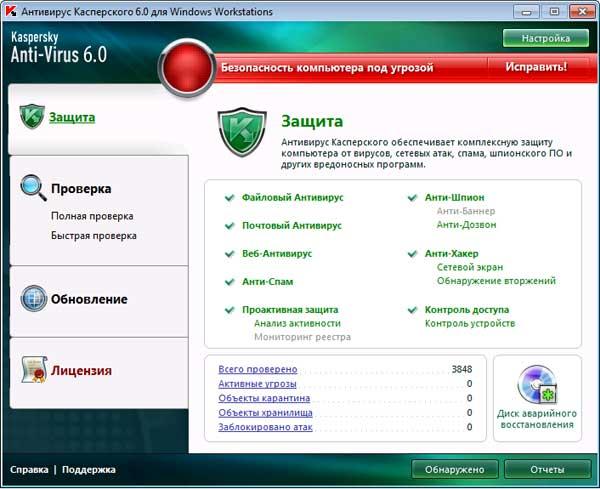Select disabled Анти-Баннер subcomponent
This screenshot has height=489, width=600.
(466, 211)
